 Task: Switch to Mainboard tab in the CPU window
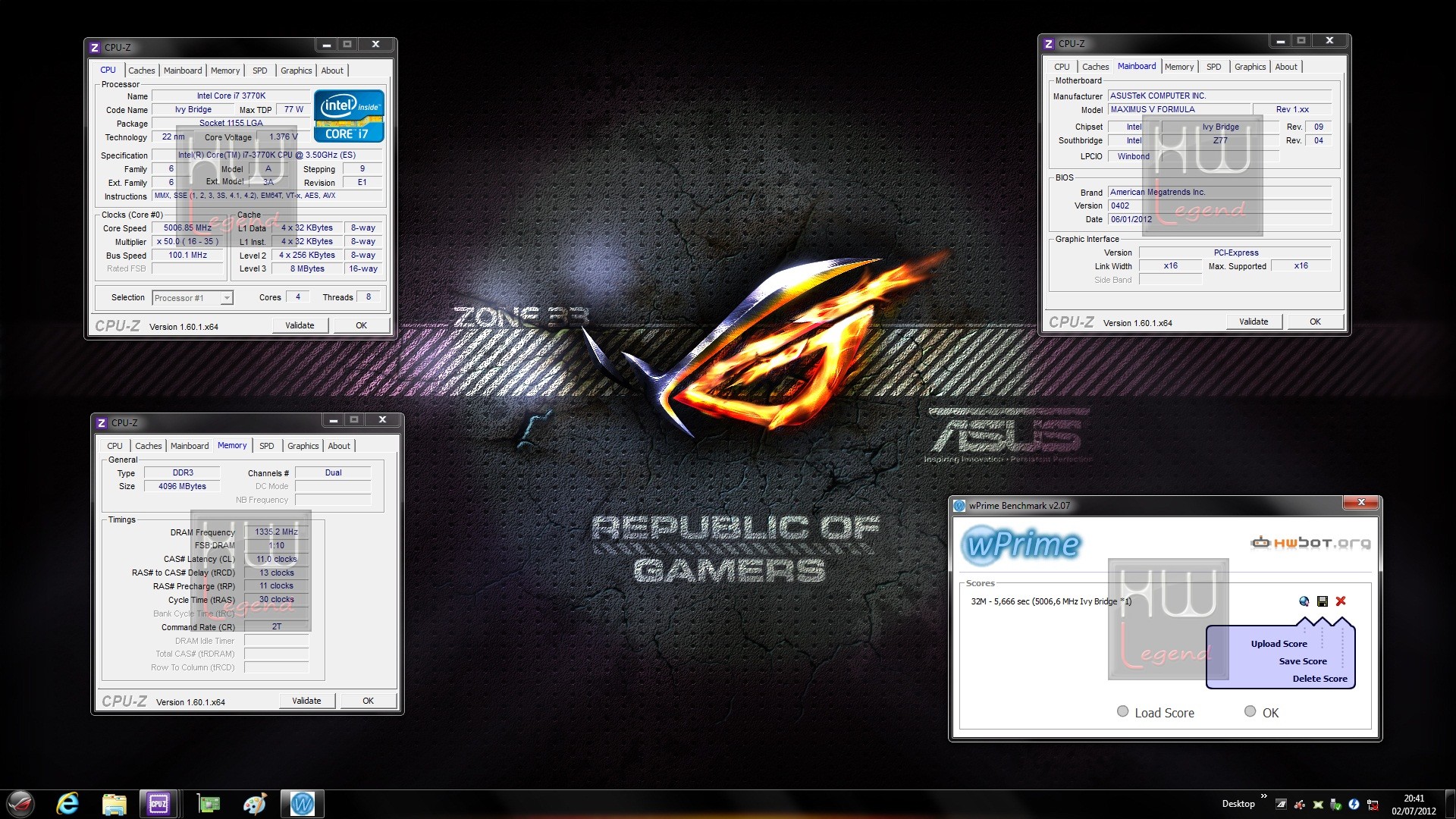183,71
